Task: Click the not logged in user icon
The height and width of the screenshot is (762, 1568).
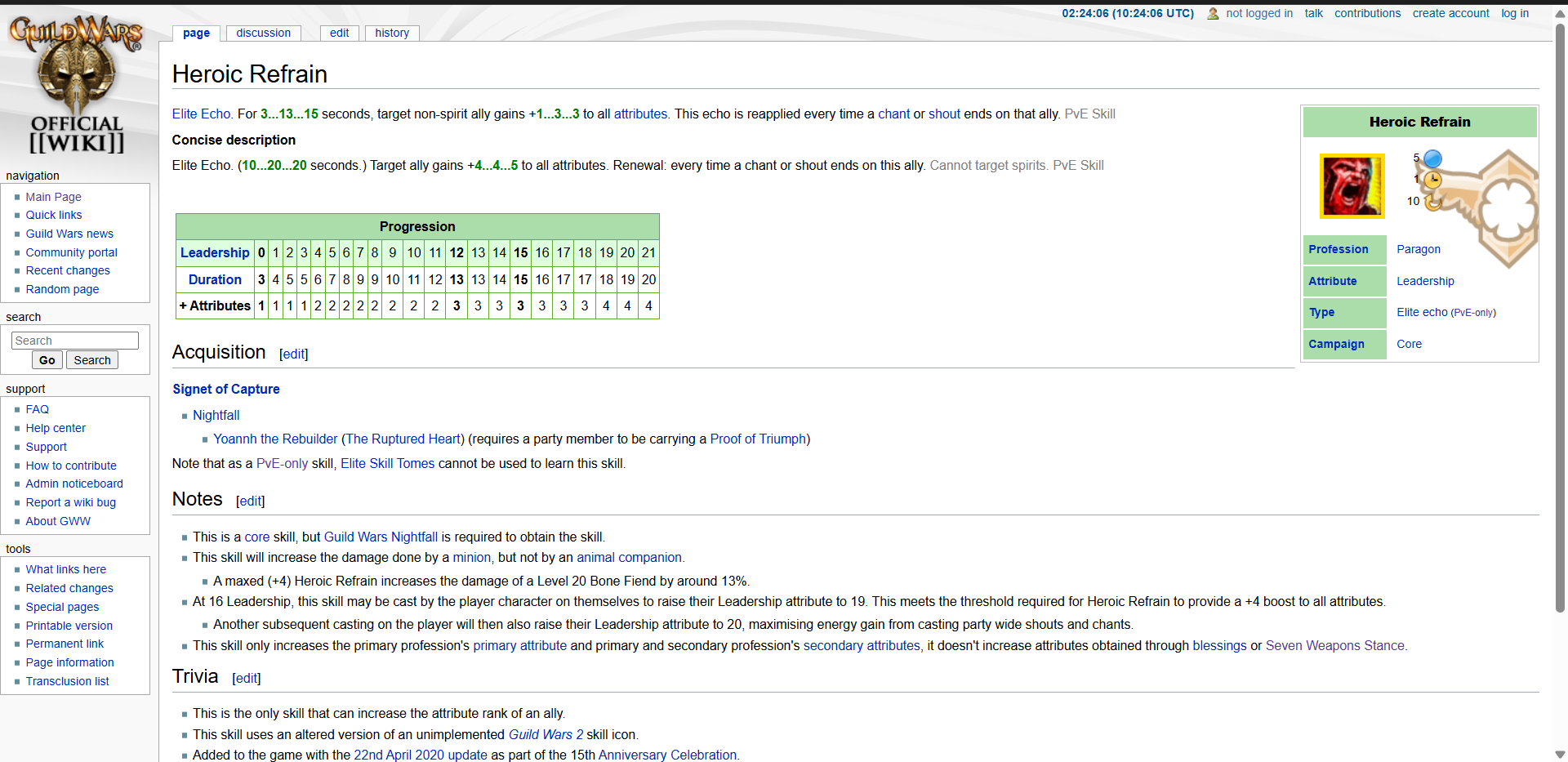Action: [1213, 13]
